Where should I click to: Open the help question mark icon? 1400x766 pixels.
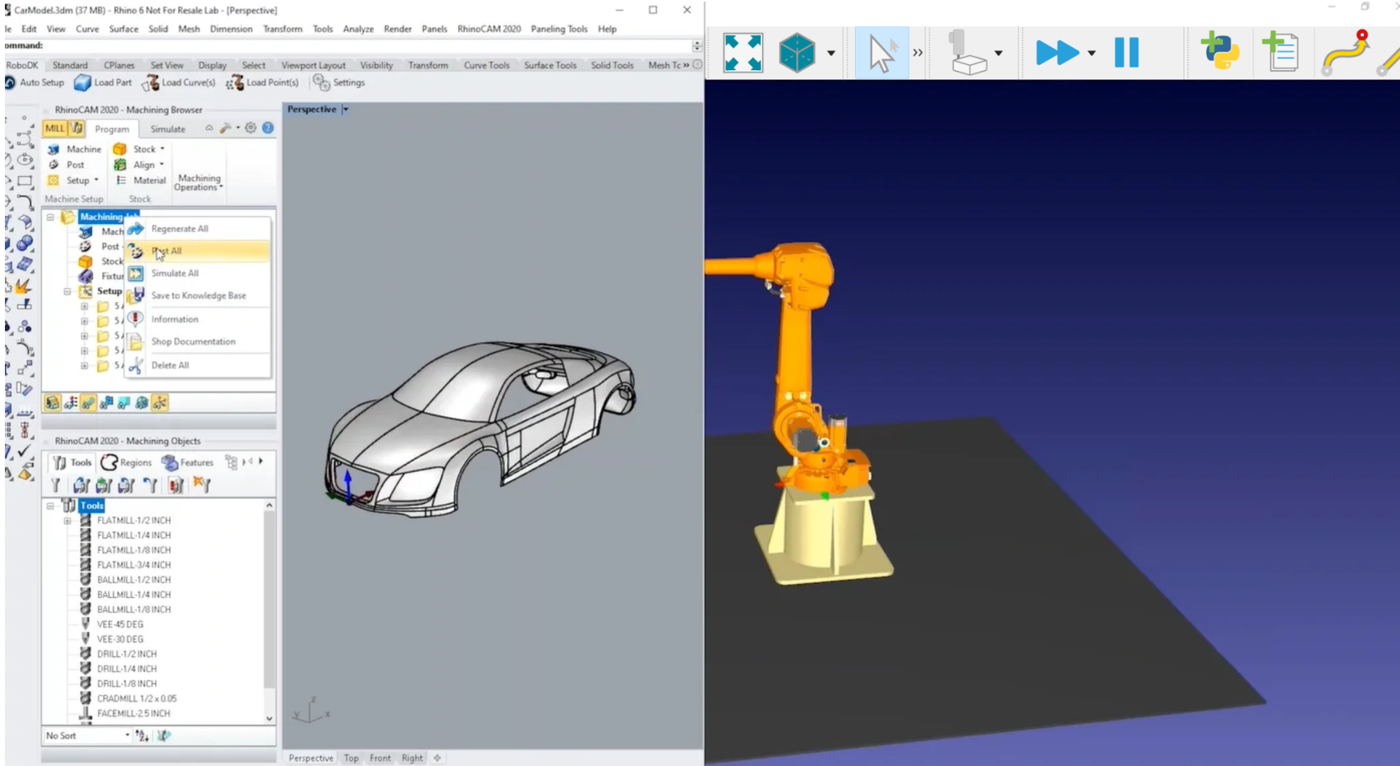(268, 128)
